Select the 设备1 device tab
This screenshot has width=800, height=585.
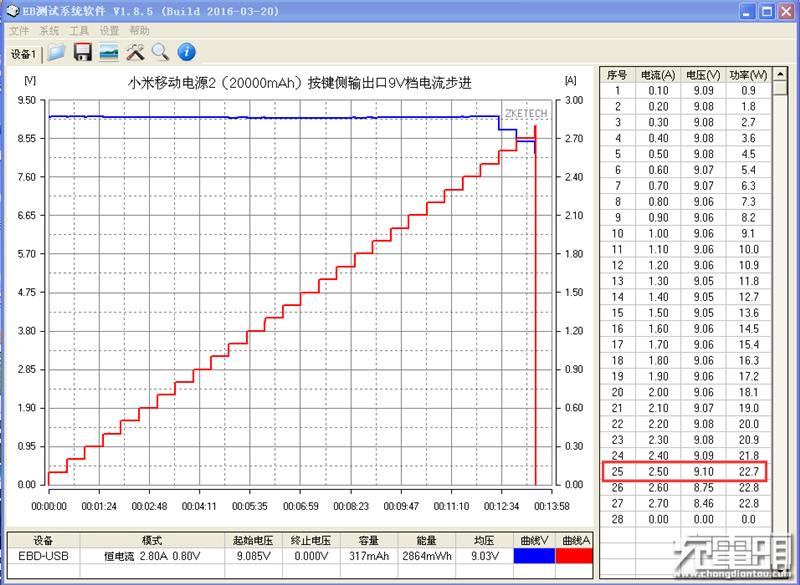tap(23, 54)
